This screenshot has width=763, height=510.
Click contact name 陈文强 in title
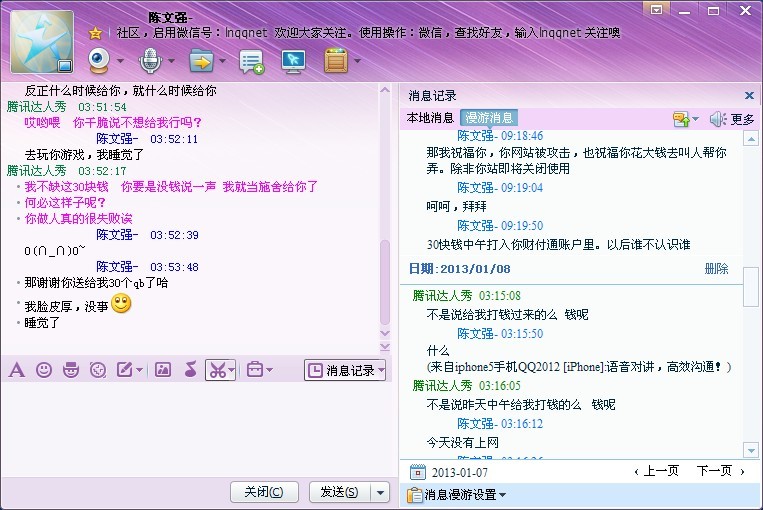(x=170, y=18)
